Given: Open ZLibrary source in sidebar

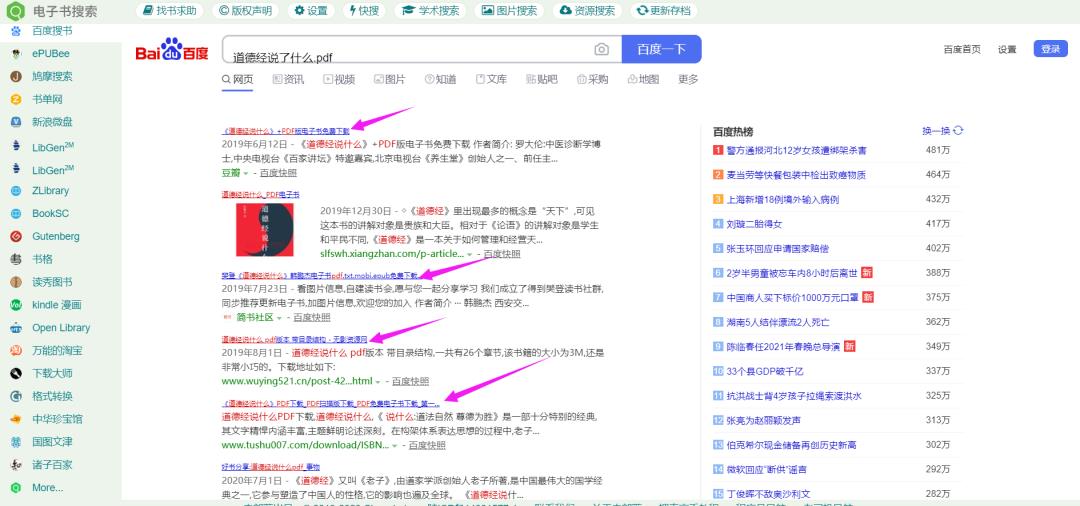Looking at the screenshot, I should [50, 190].
